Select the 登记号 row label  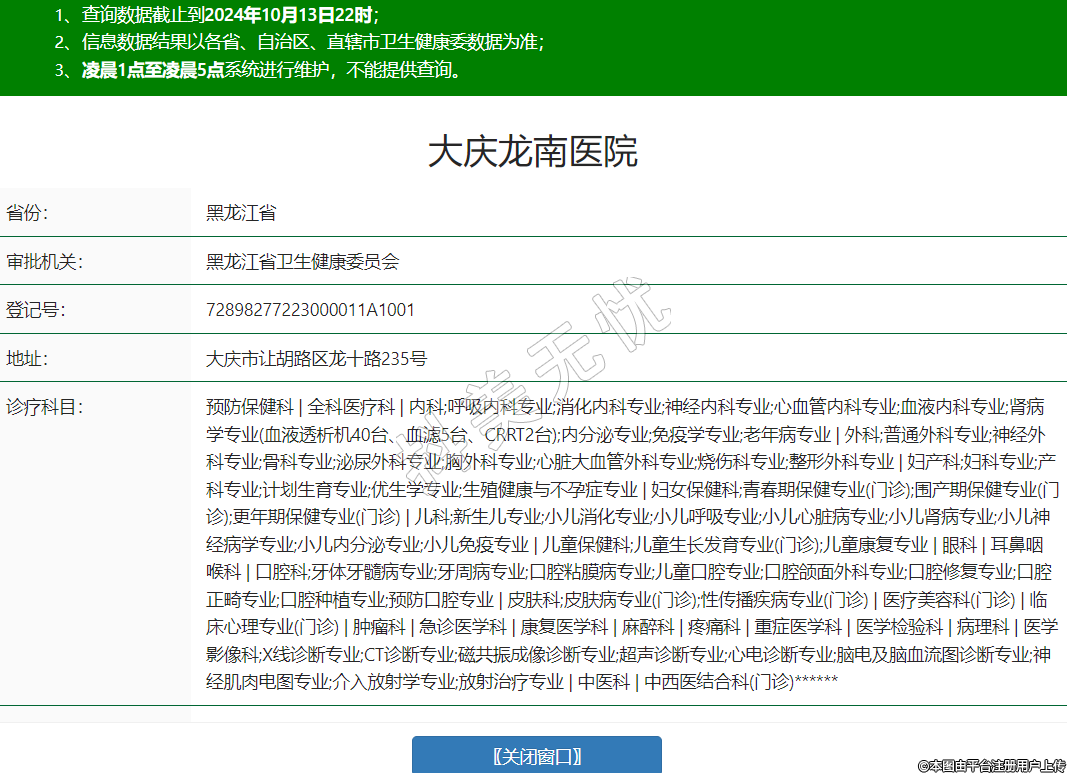[x=36, y=310]
